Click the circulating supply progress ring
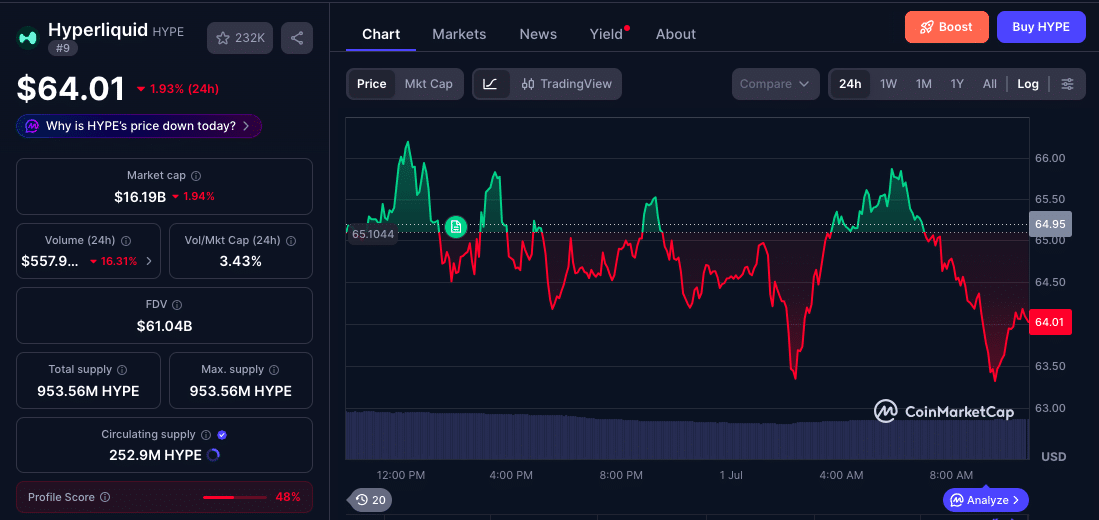This screenshot has width=1099, height=520. 214,455
